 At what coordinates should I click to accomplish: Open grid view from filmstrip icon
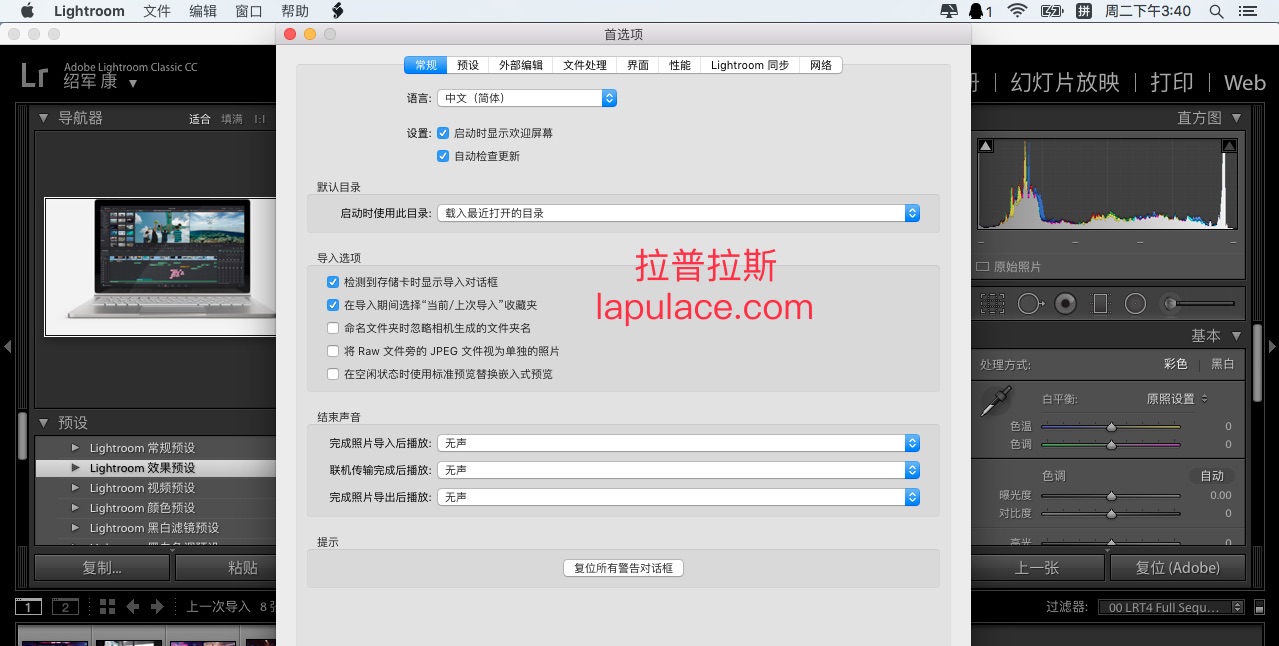point(107,606)
